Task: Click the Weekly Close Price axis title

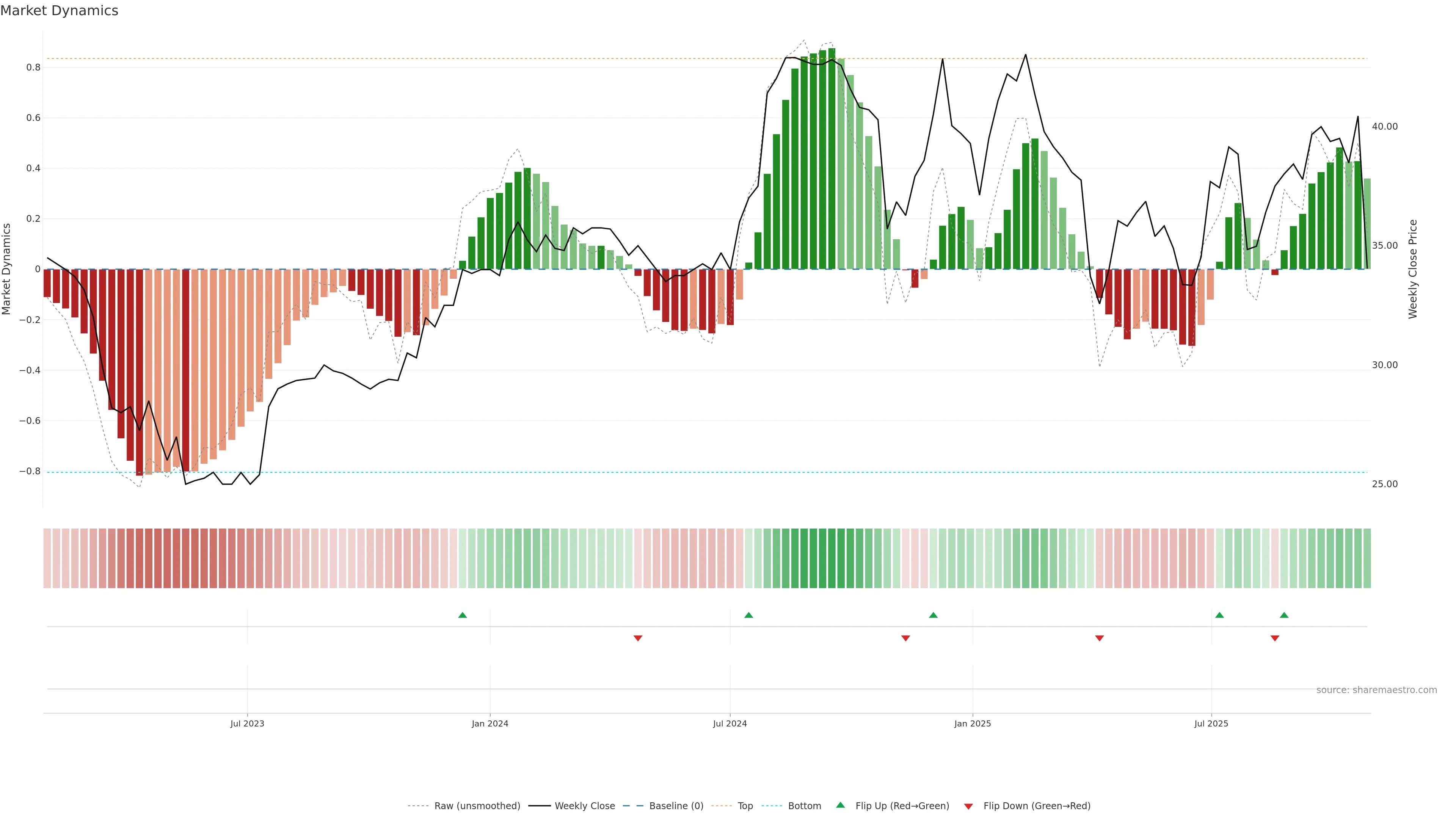Action: coord(1413,269)
